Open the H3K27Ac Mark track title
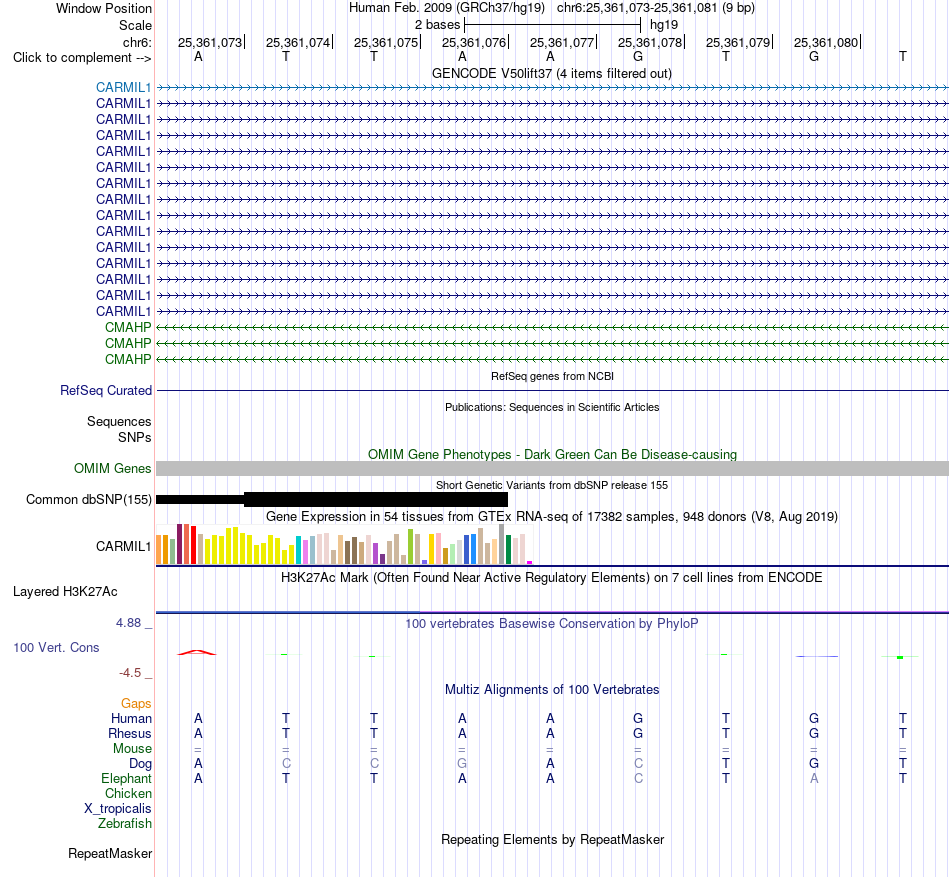 pyautogui.click(x=552, y=577)
